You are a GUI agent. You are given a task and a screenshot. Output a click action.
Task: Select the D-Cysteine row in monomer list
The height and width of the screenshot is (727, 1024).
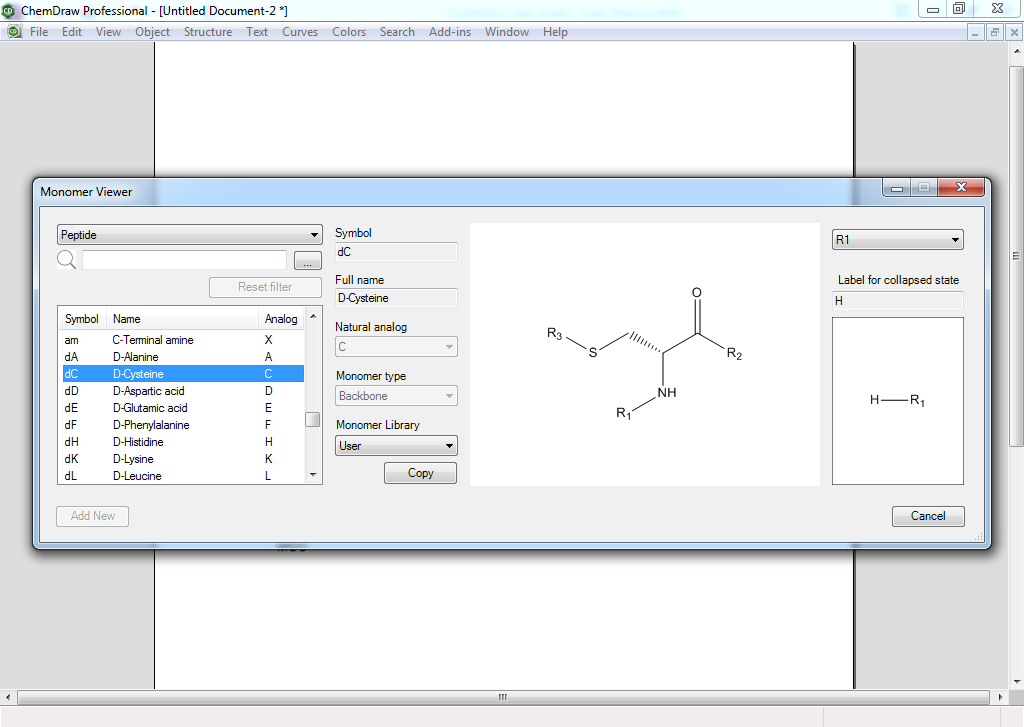[x=183, y=374]
